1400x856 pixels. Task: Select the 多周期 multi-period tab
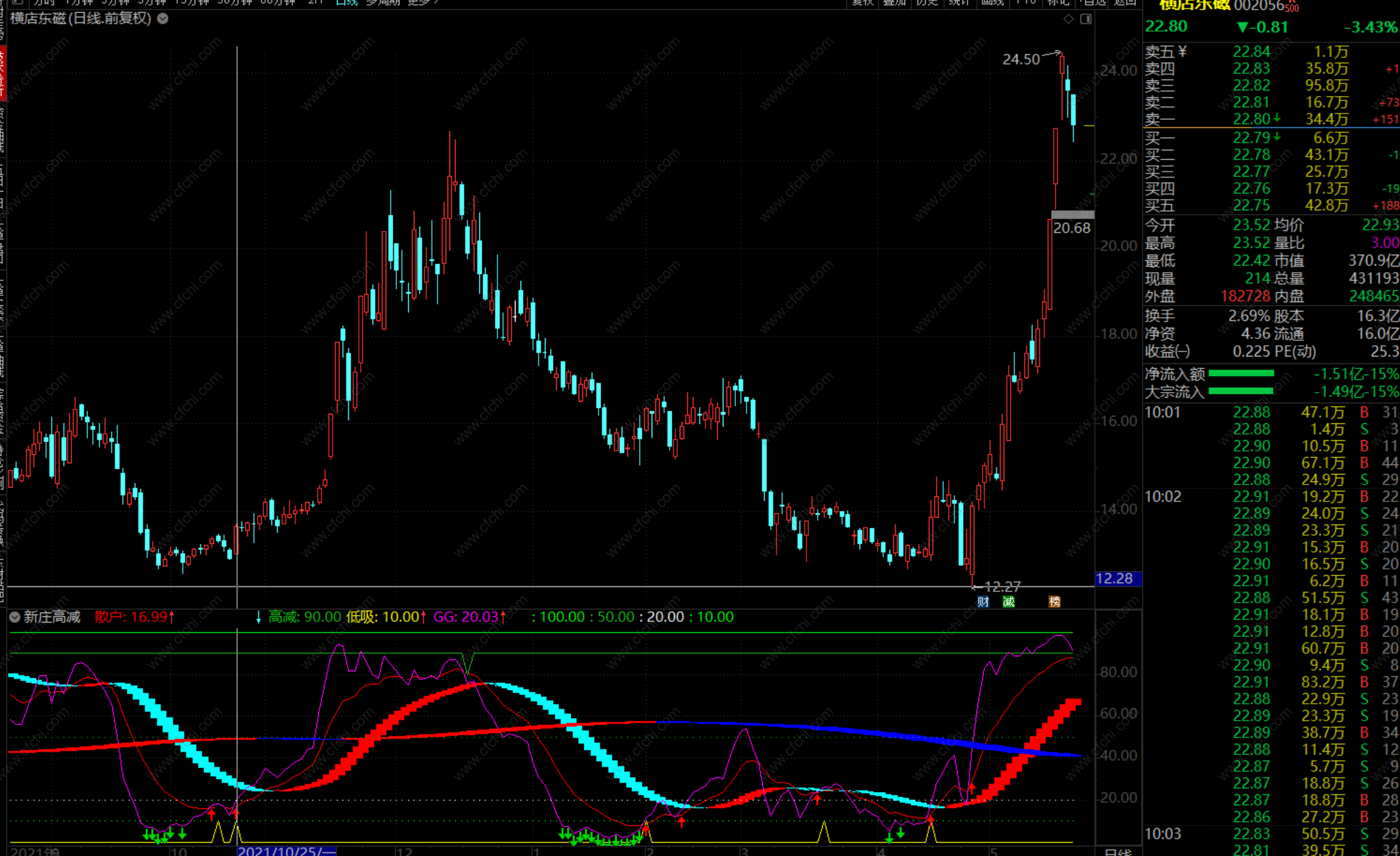(x=383, y=2)
